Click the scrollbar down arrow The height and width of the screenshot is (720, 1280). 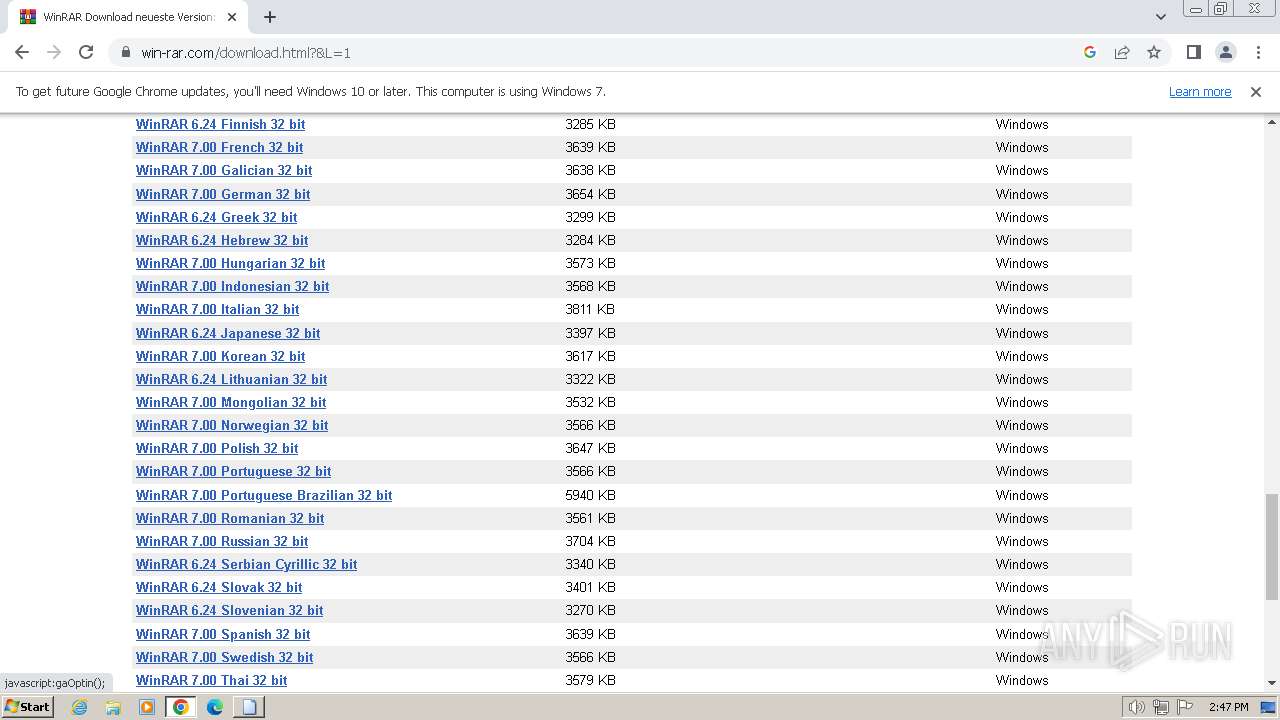[1272, 683]
